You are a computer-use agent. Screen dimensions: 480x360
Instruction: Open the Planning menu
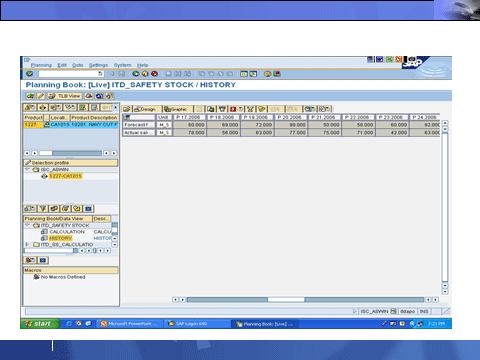(41, 65)
